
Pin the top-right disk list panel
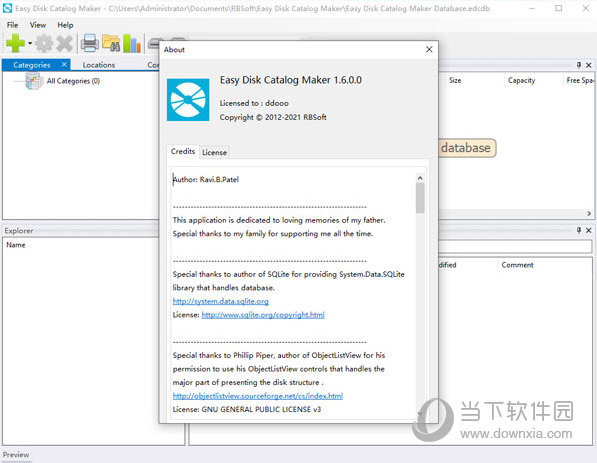pyautogui.click(x=579, y=65)
